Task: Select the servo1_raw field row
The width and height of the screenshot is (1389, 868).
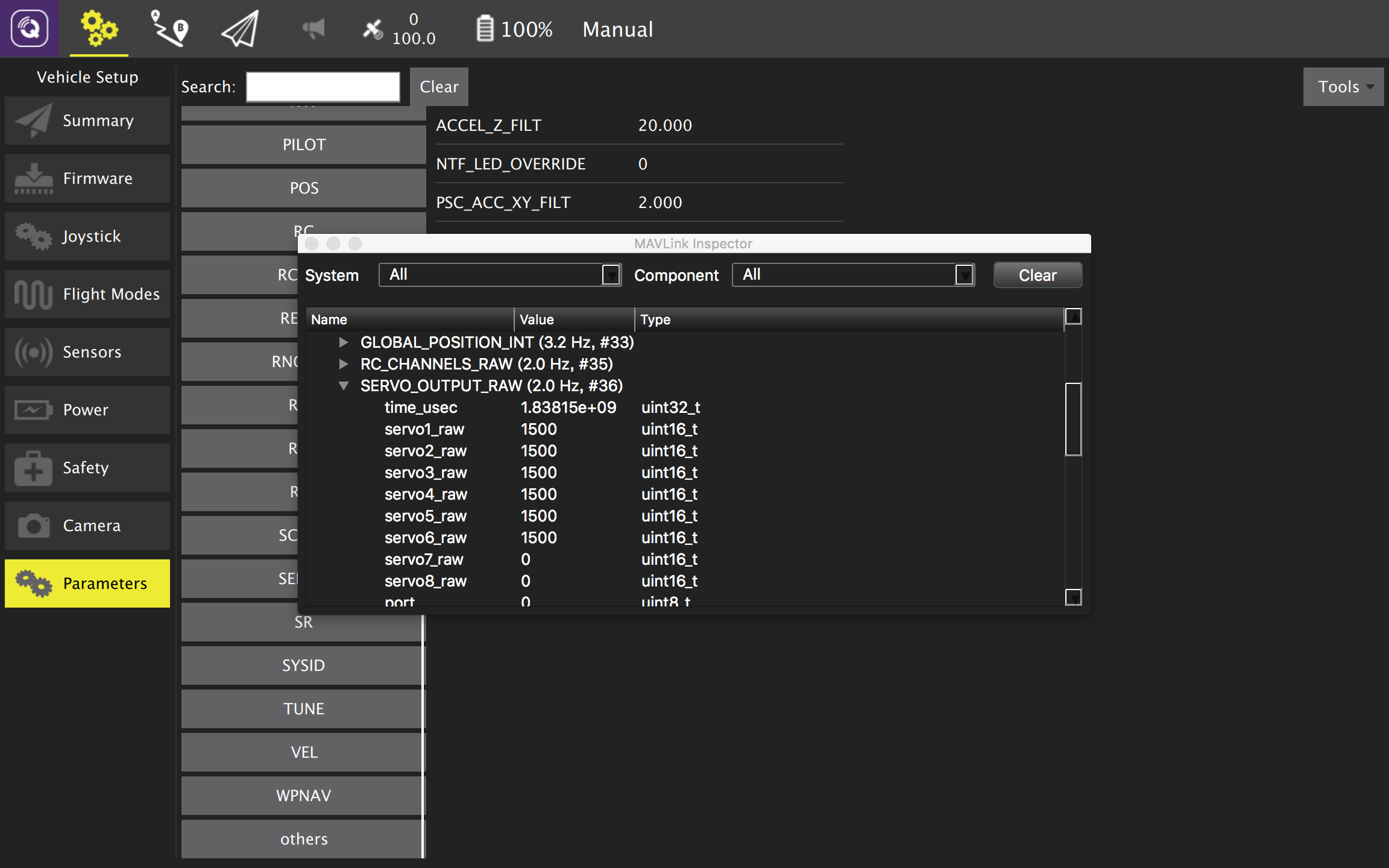Action: coord(685,429)
